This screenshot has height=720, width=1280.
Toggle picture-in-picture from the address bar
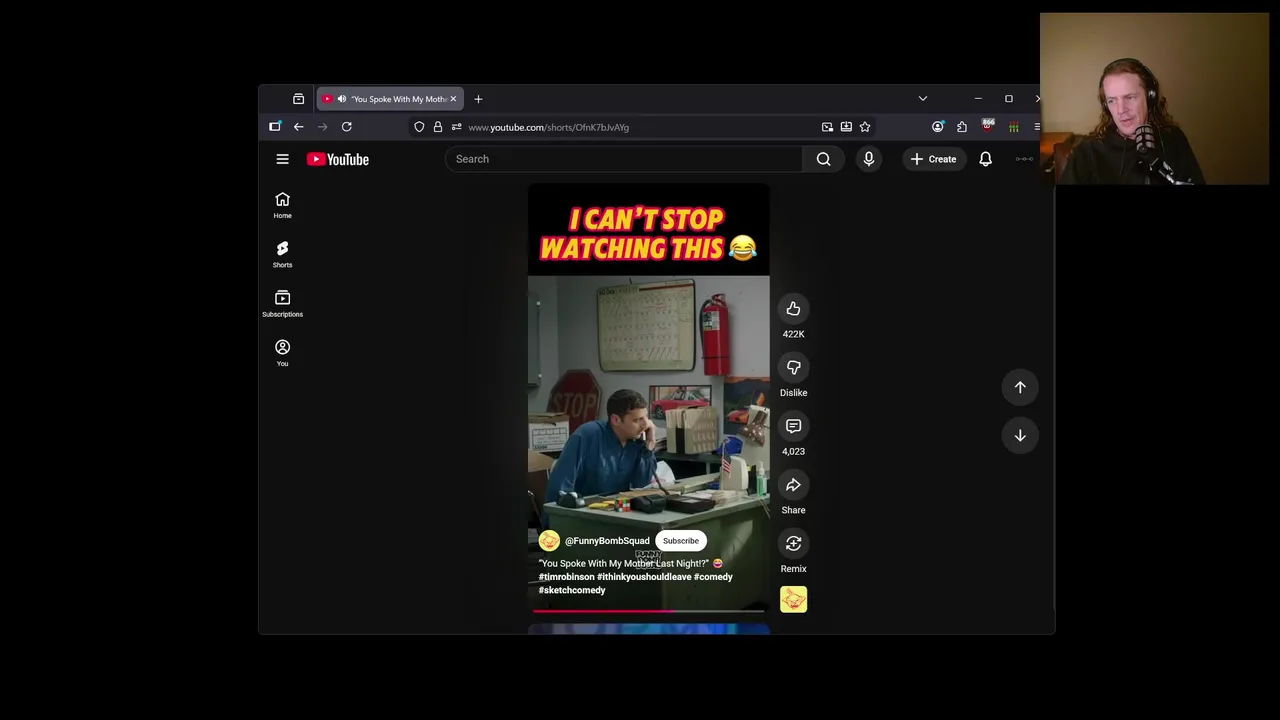(827, 127)
